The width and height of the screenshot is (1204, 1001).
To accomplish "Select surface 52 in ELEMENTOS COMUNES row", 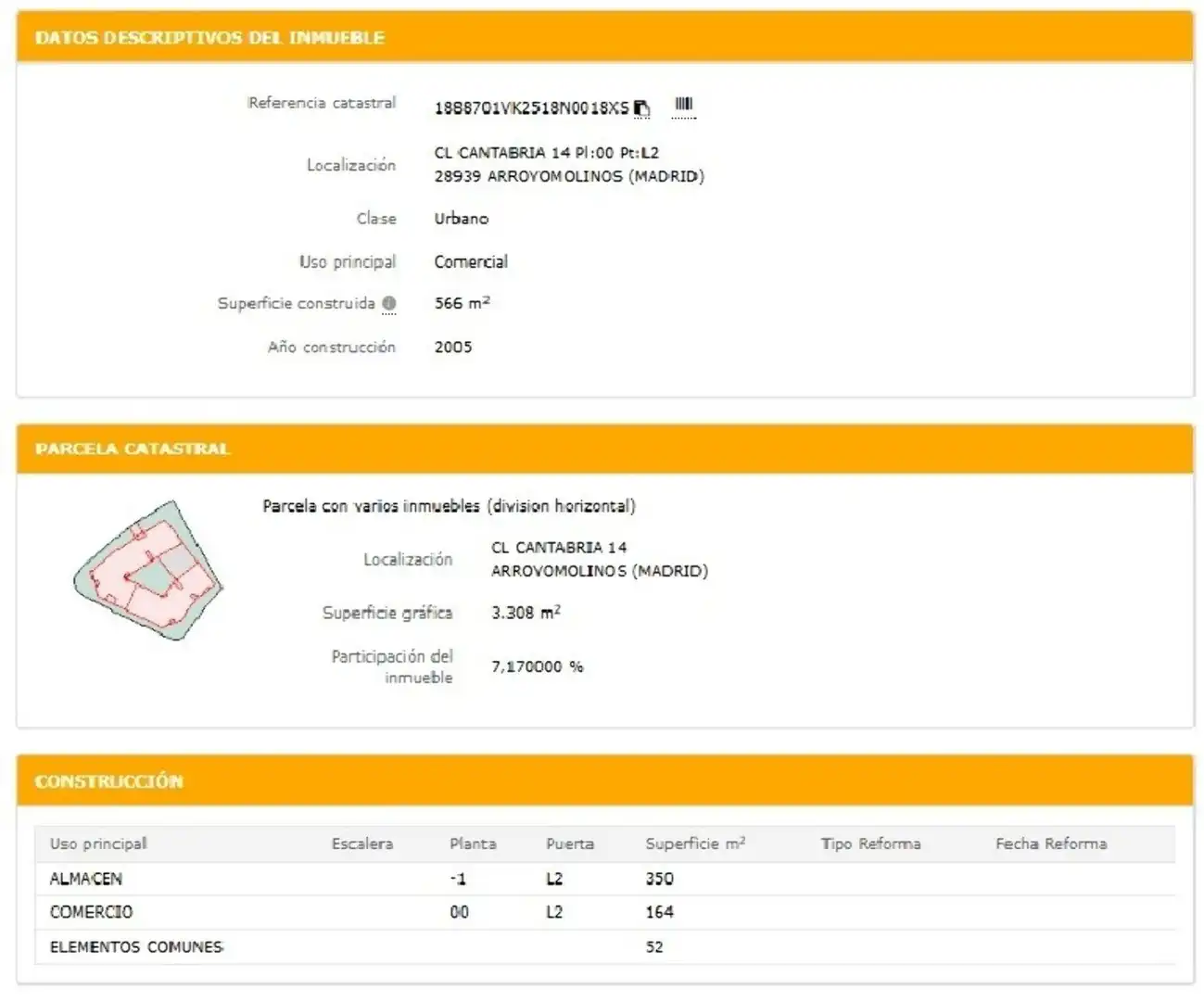I will click(654, 947).
